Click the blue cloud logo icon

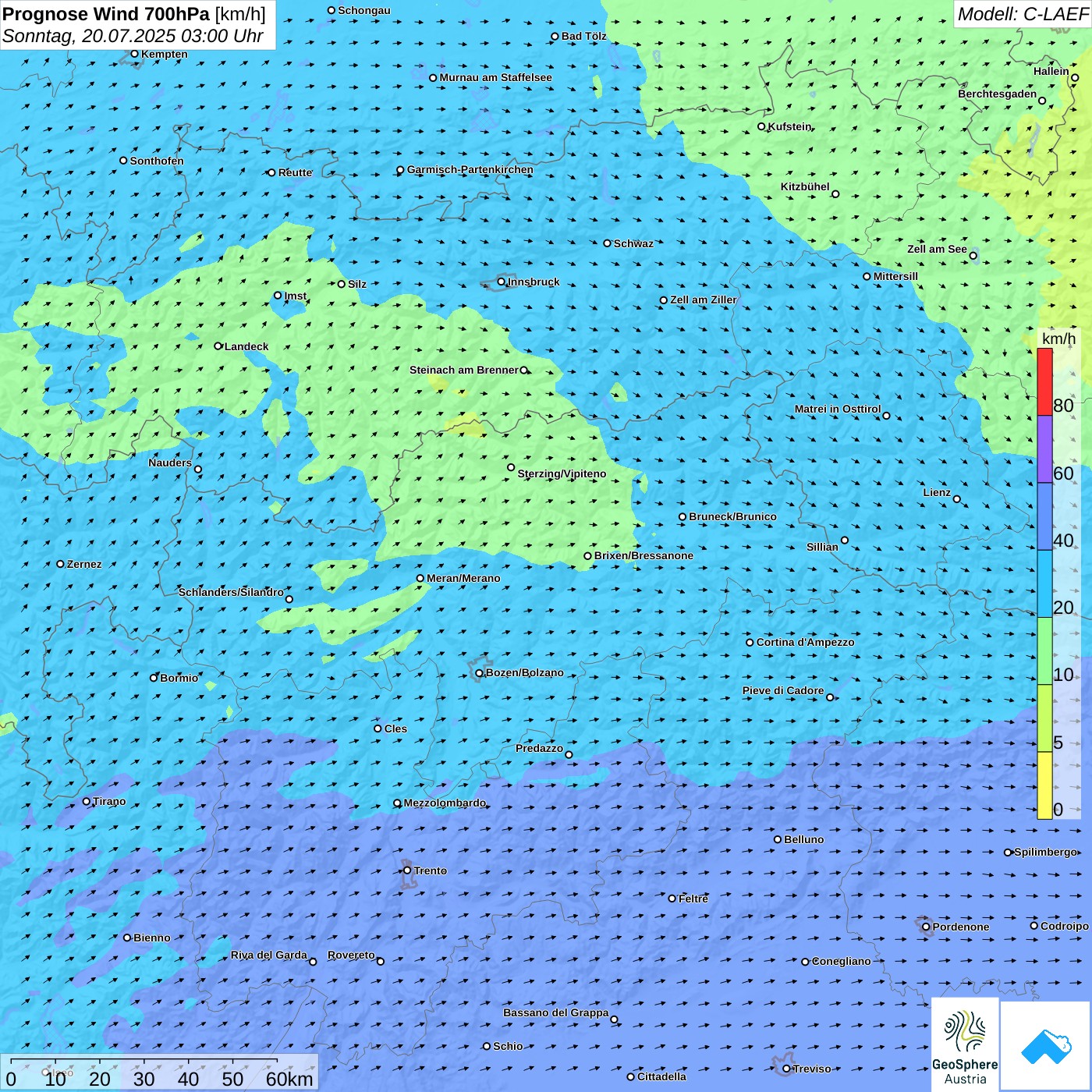[x=1046, y=1046]
